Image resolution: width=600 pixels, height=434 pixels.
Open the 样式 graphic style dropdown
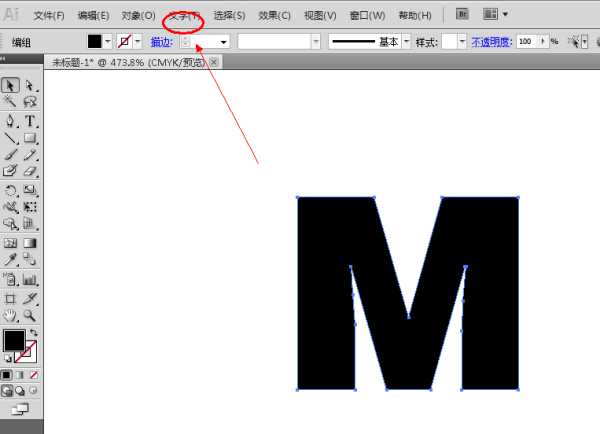pos(461,42)
